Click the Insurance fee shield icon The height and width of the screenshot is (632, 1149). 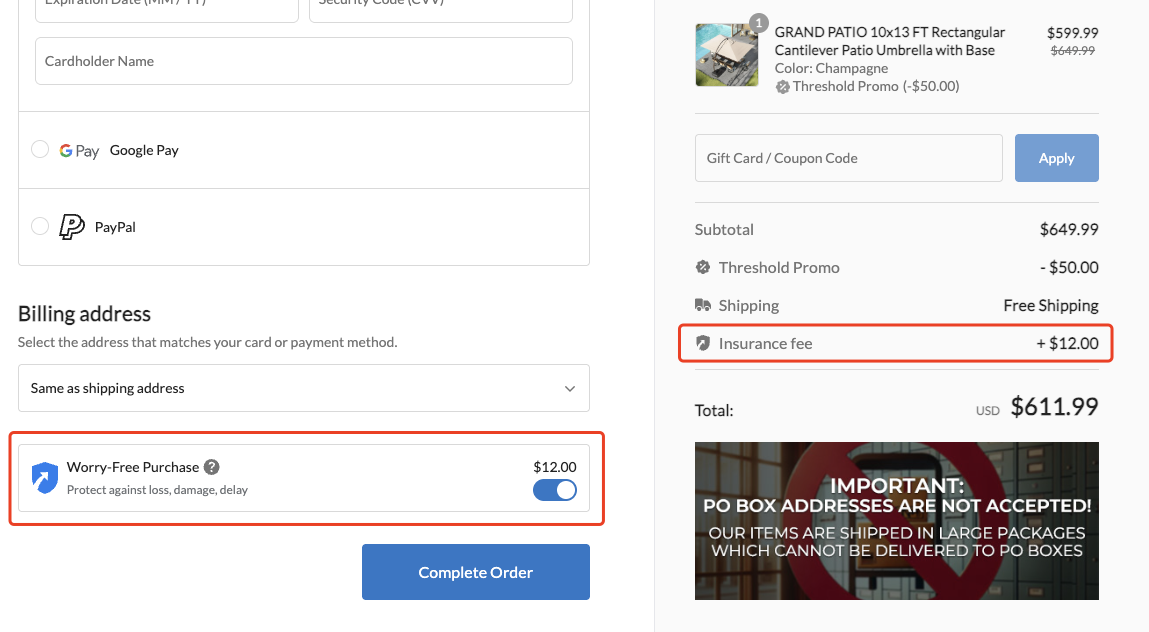click(703, 343)
